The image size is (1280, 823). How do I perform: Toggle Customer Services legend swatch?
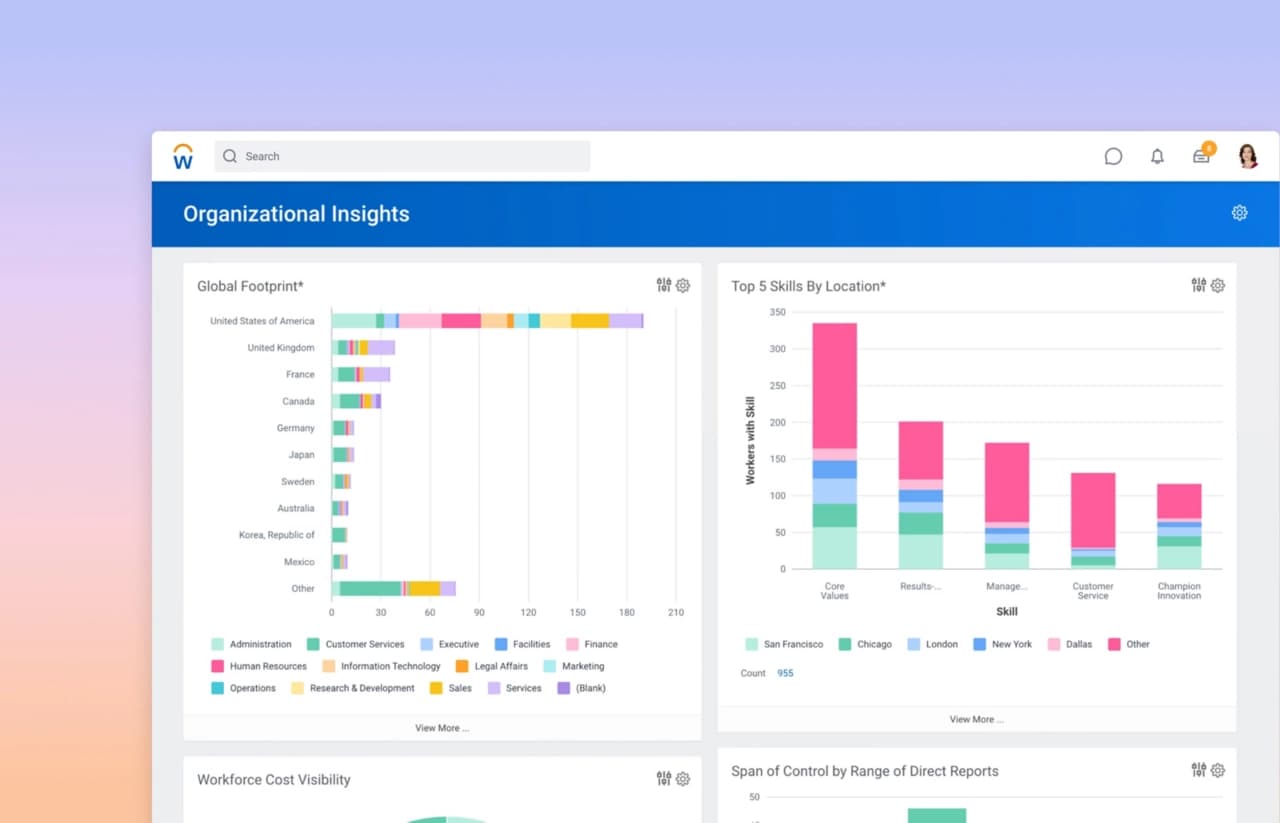313,644
